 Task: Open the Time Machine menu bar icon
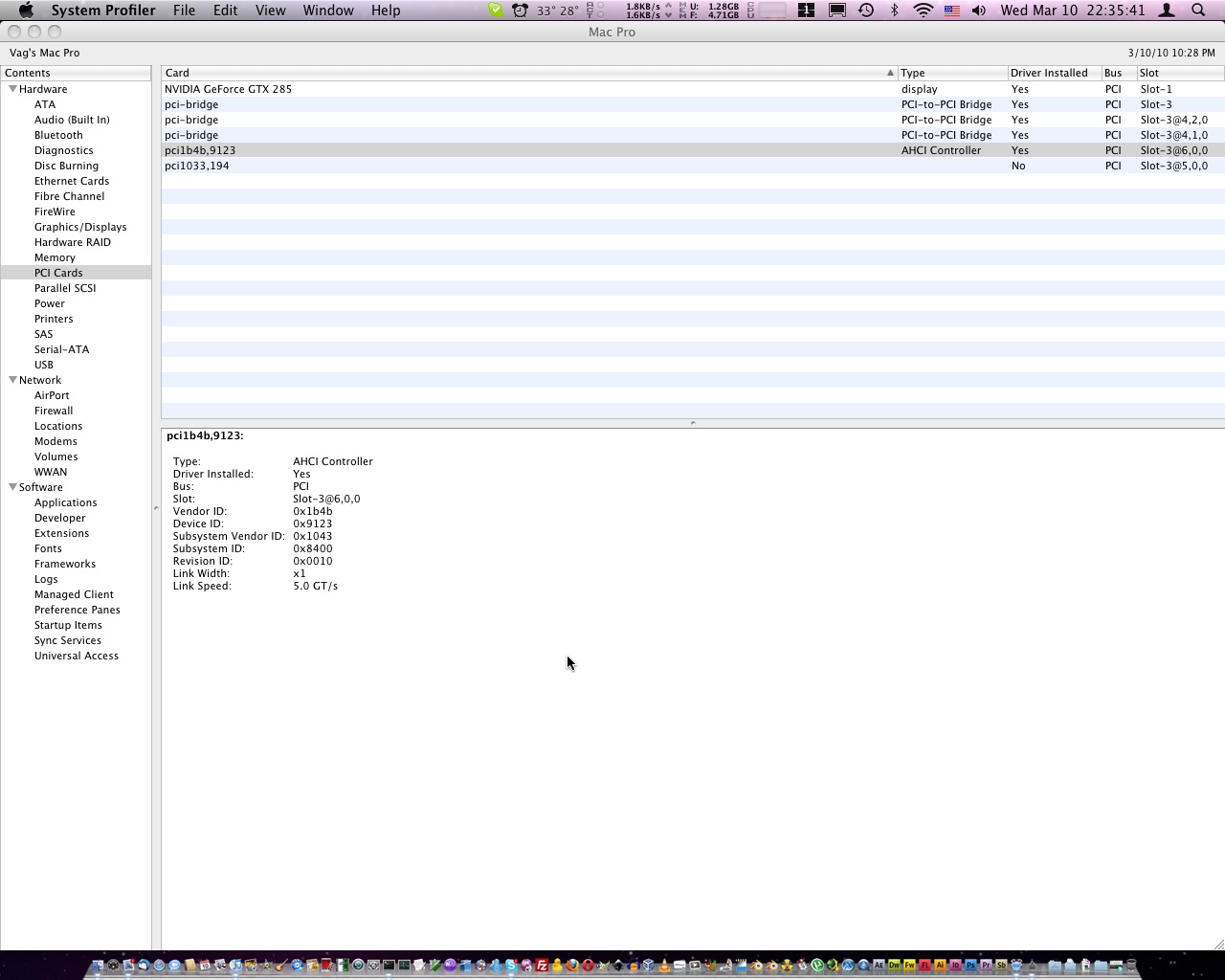866,11
